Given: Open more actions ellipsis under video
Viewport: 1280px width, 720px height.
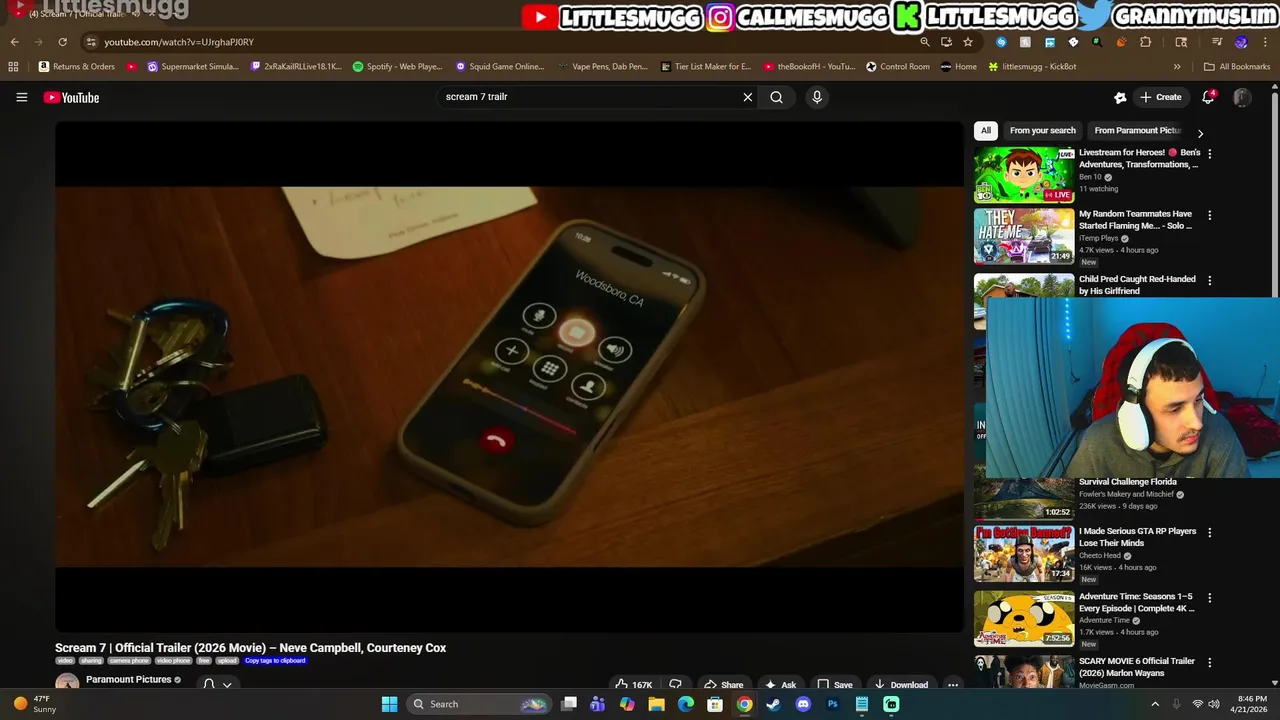Looking at the screenshot, I should pyautogui.click(x=953, y=685).
